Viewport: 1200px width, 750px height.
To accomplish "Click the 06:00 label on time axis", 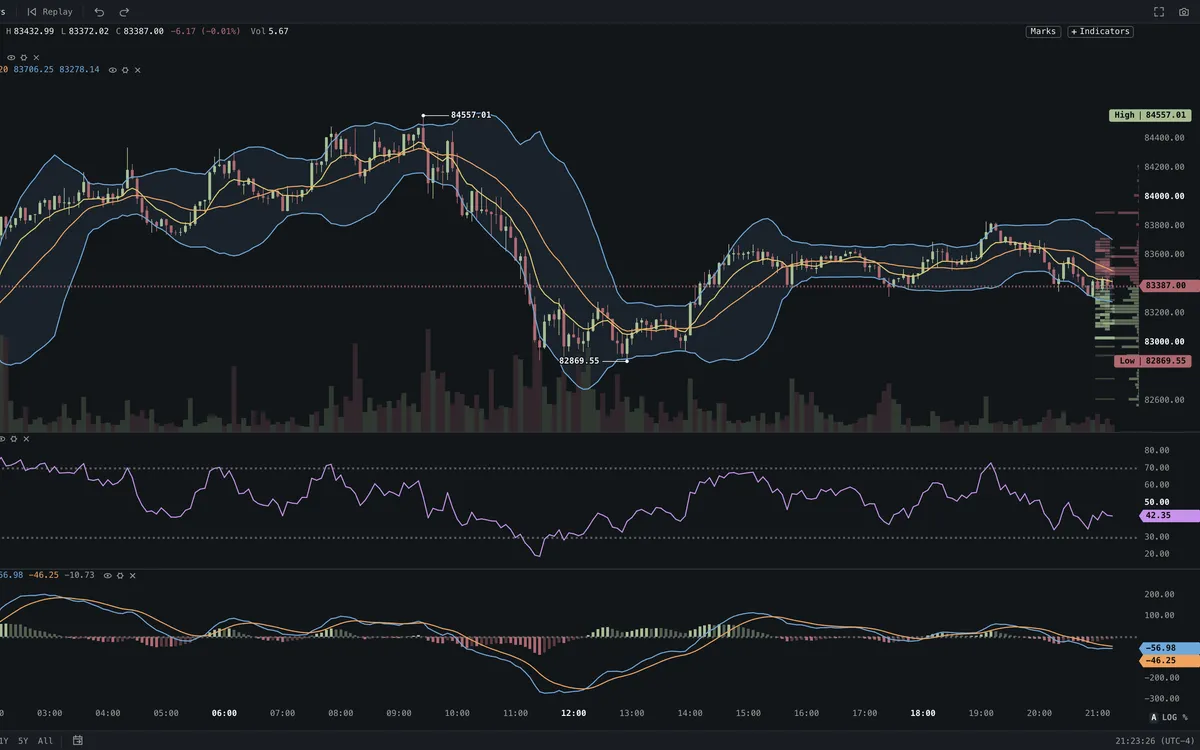I will (225, 713).
